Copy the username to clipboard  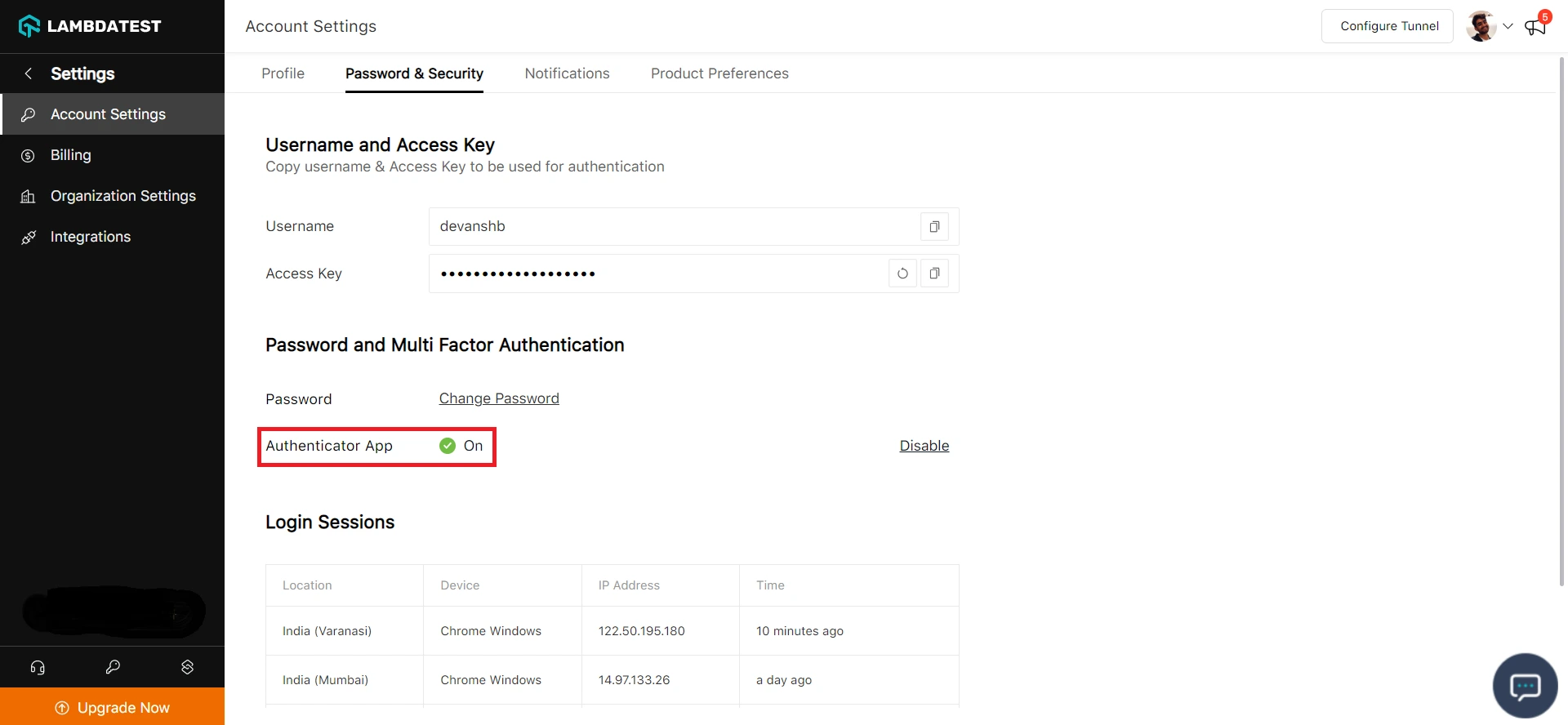click(x=934, y=226)
